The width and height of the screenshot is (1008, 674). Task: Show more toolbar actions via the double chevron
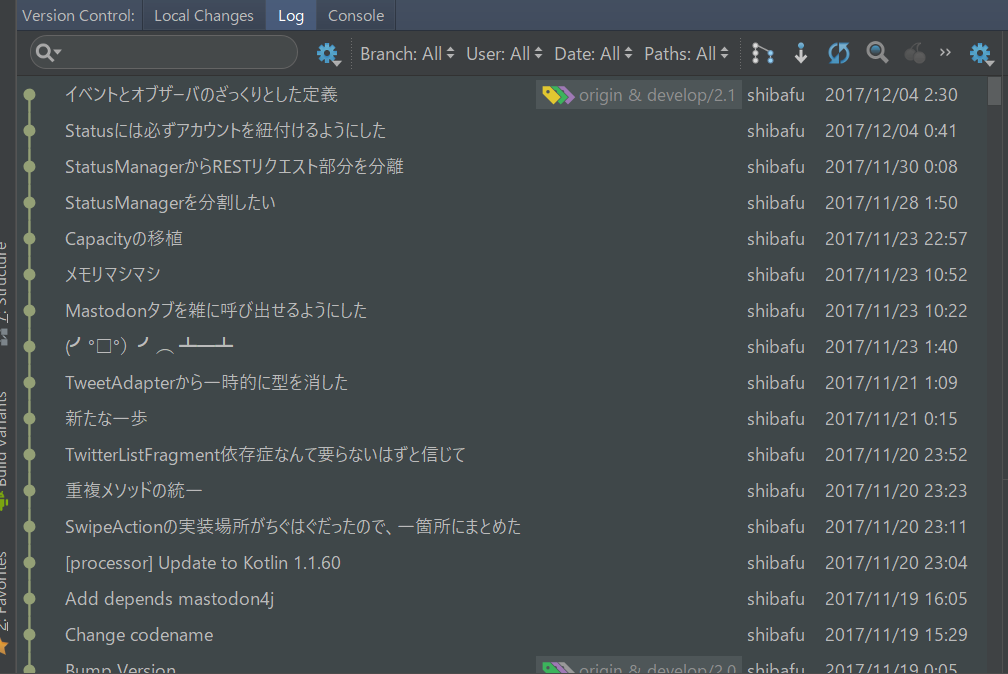[946, 53]
